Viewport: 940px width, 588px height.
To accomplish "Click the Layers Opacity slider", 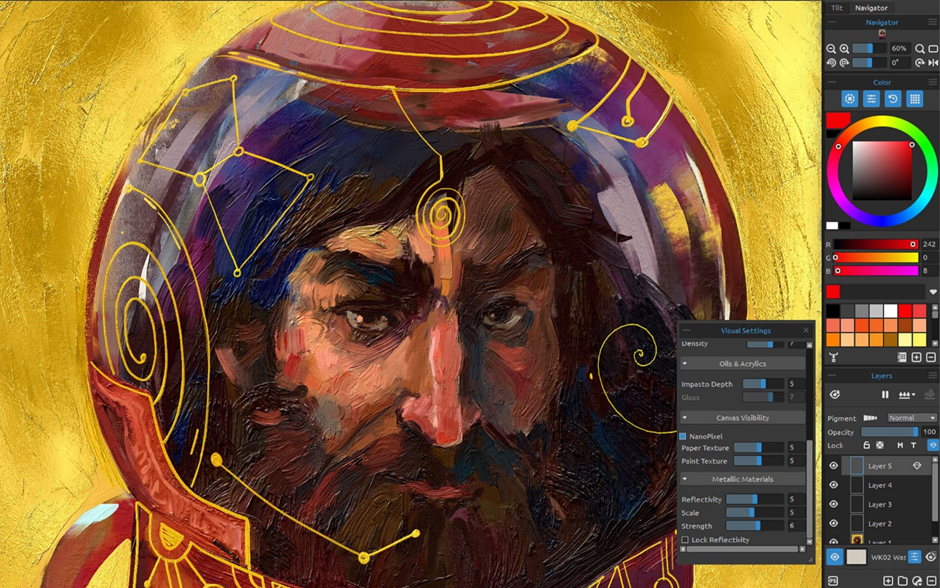I will [890, 432].
